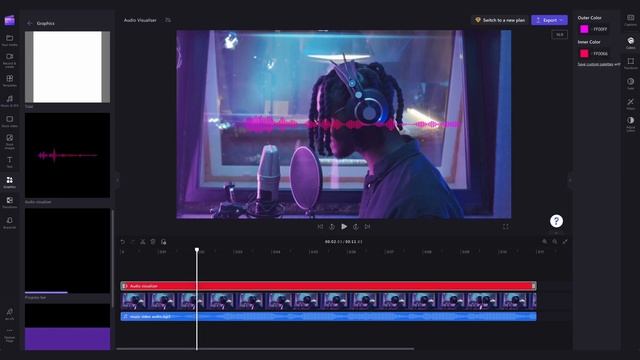Open Stock images in the sidebar
The height and width of the screenshot is (360, 640).
coord(9,141)
